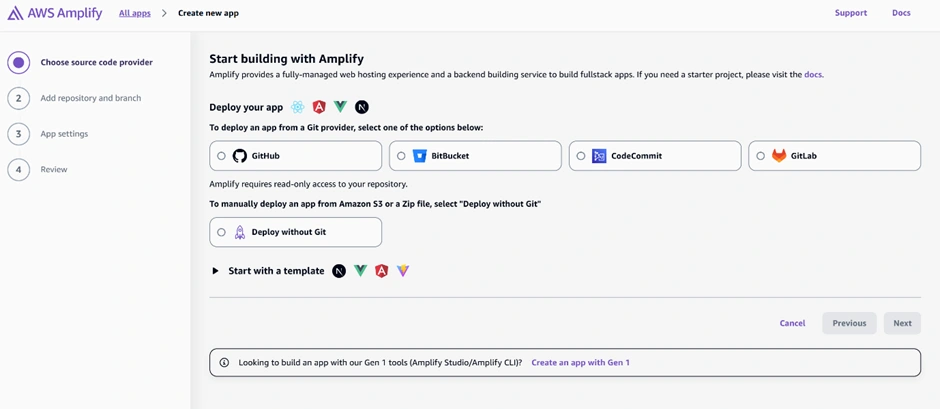Screen dimensions: 940x409
Task: Go to step 2 Add repository and branch
Action: 90,98
